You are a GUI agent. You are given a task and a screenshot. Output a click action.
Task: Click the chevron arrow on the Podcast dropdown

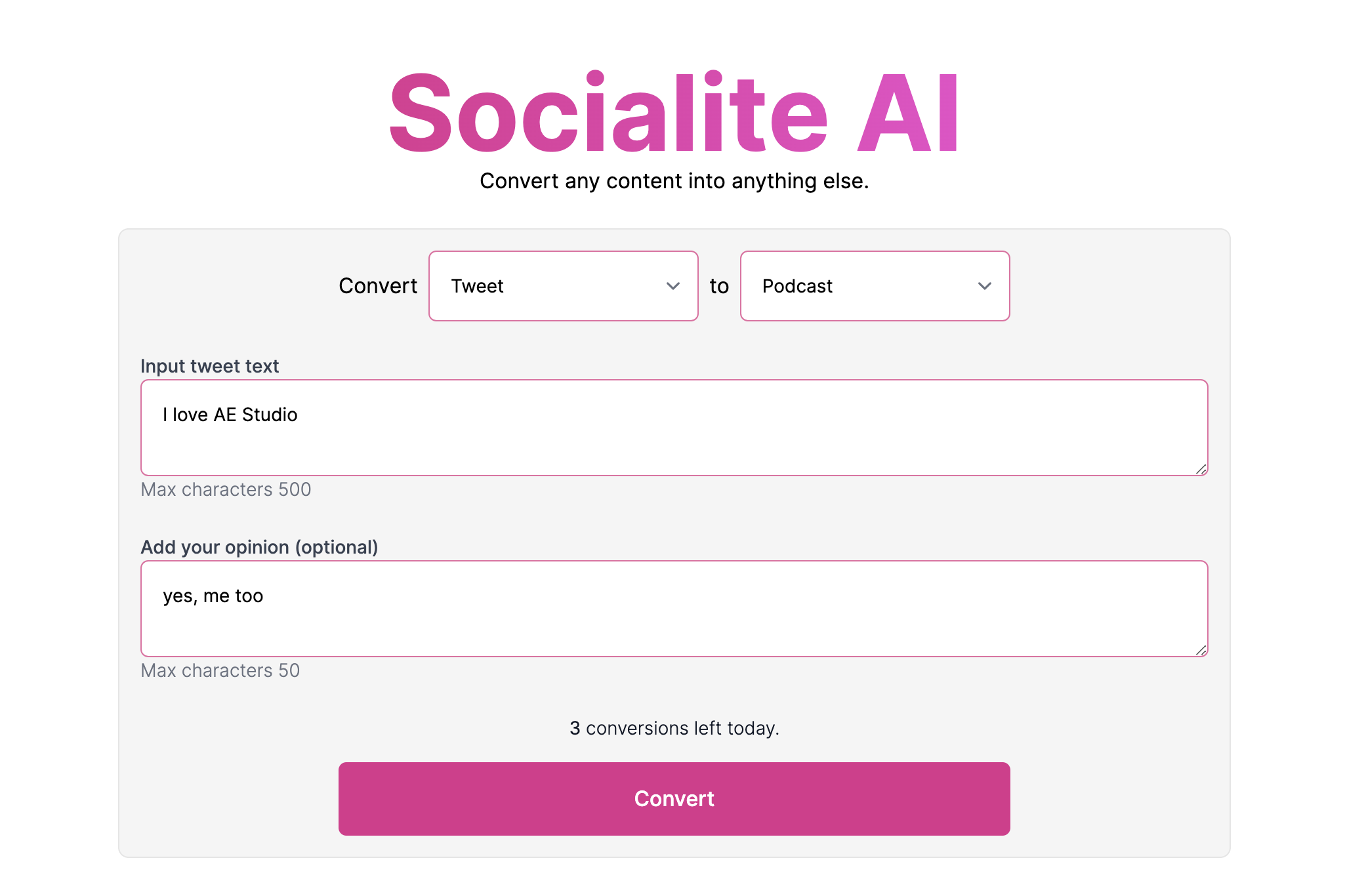(x=984, y=286)
